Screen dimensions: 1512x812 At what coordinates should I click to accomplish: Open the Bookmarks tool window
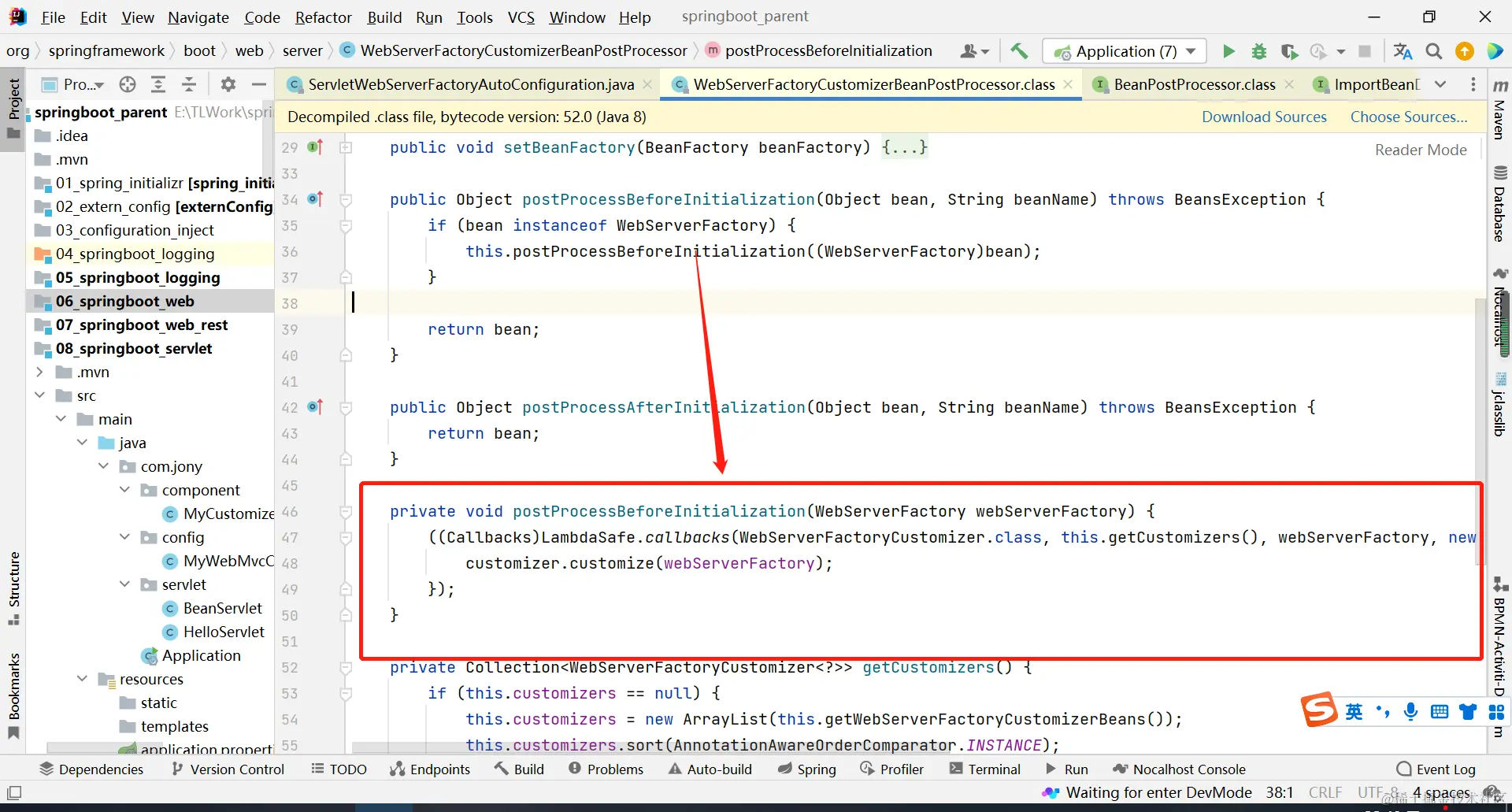[14, 695]
